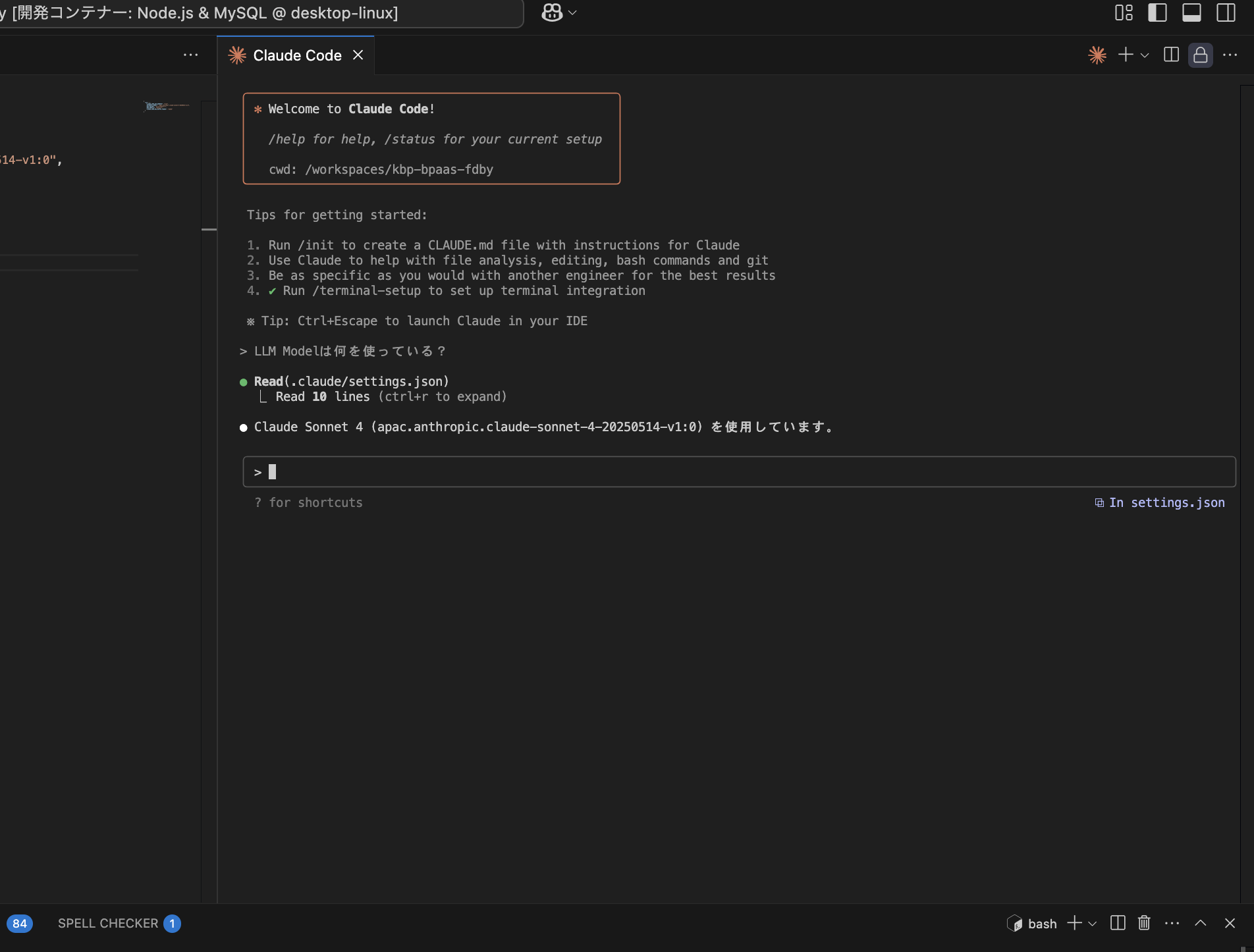This screenshot has width=1254, height=952.
Task: Click the dev container title command bar
Action: coord(261,13)
